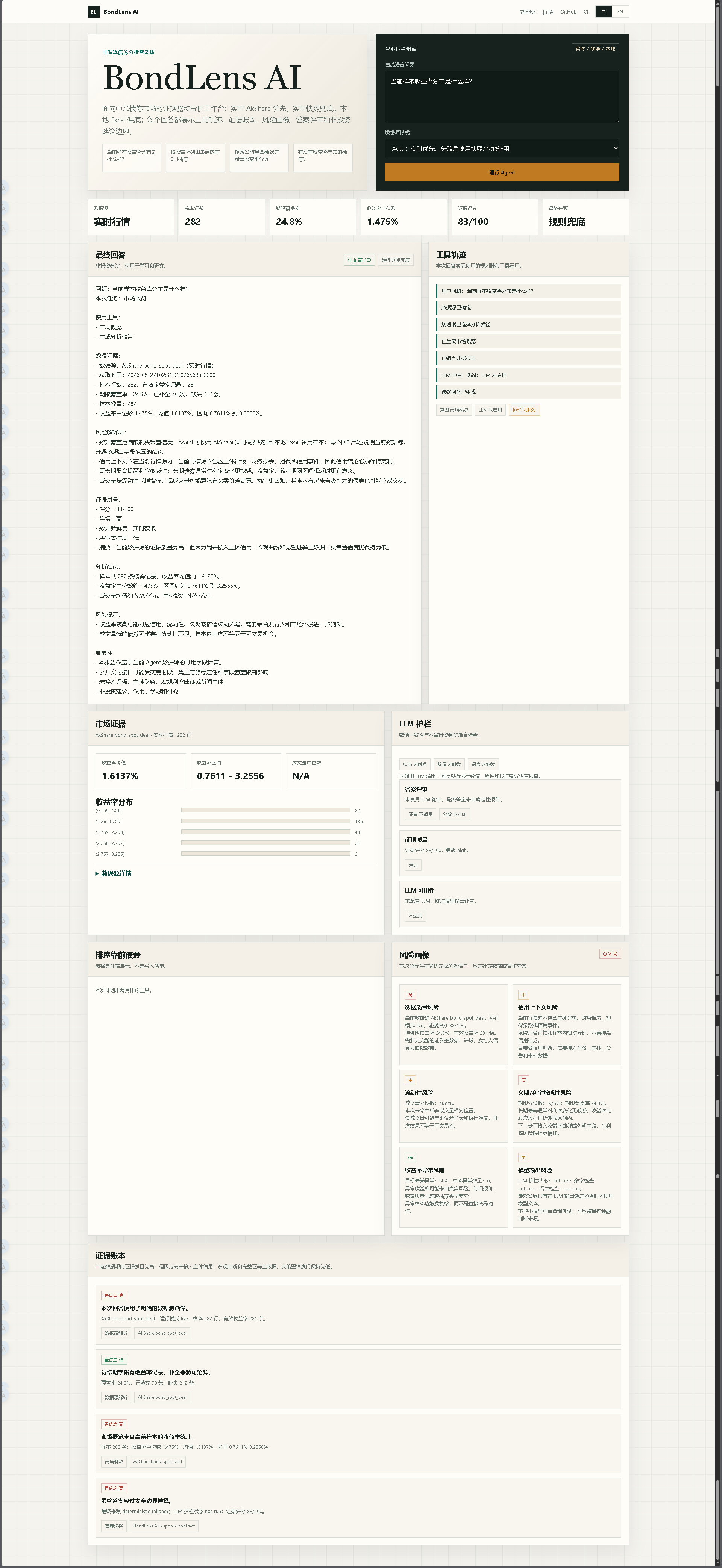Image resolution: width=722 pixels, height=1568 pixels.
Task: Select the 规划器已选择分析路径 trace step
Action: coord(528,324)
